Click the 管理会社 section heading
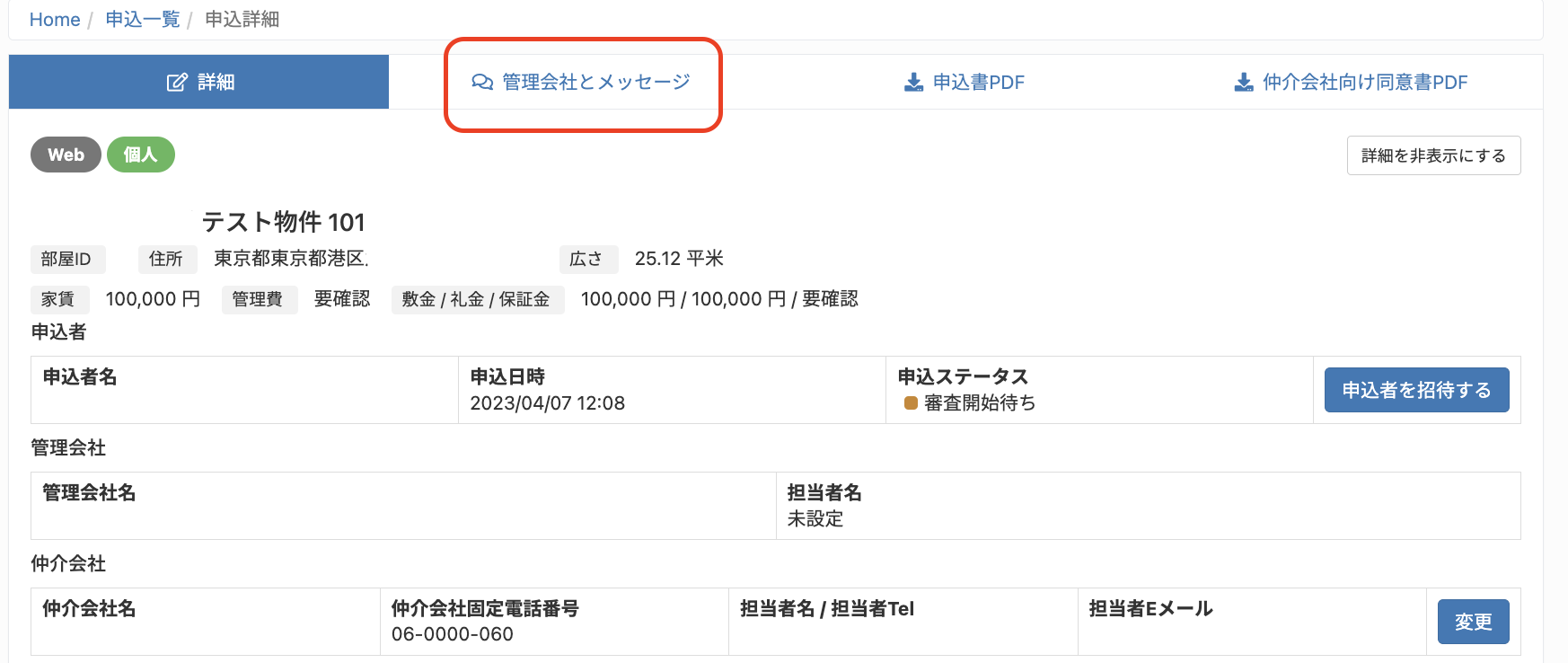Screen dimensions: 1568x663 click(x=68, y=447)
